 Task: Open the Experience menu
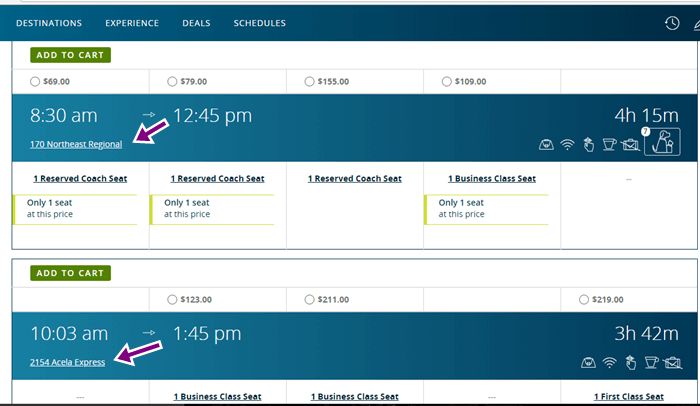(x=132, y=23)
